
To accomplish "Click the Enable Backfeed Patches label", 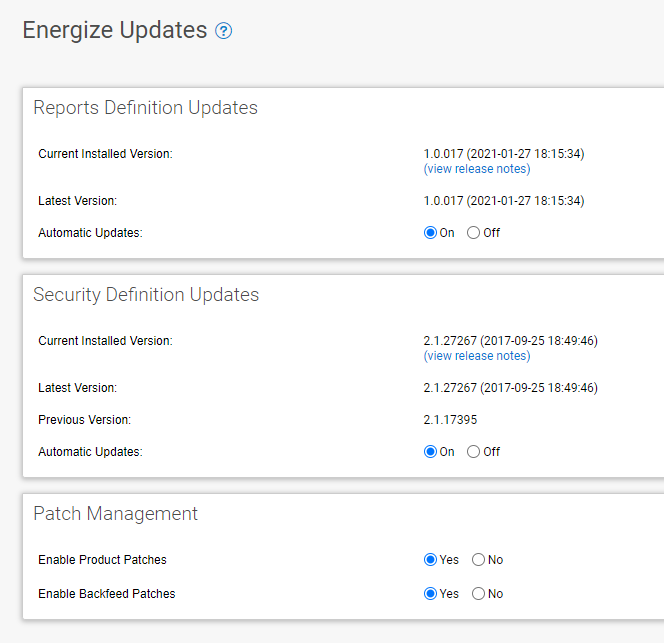I will (107, 594).
